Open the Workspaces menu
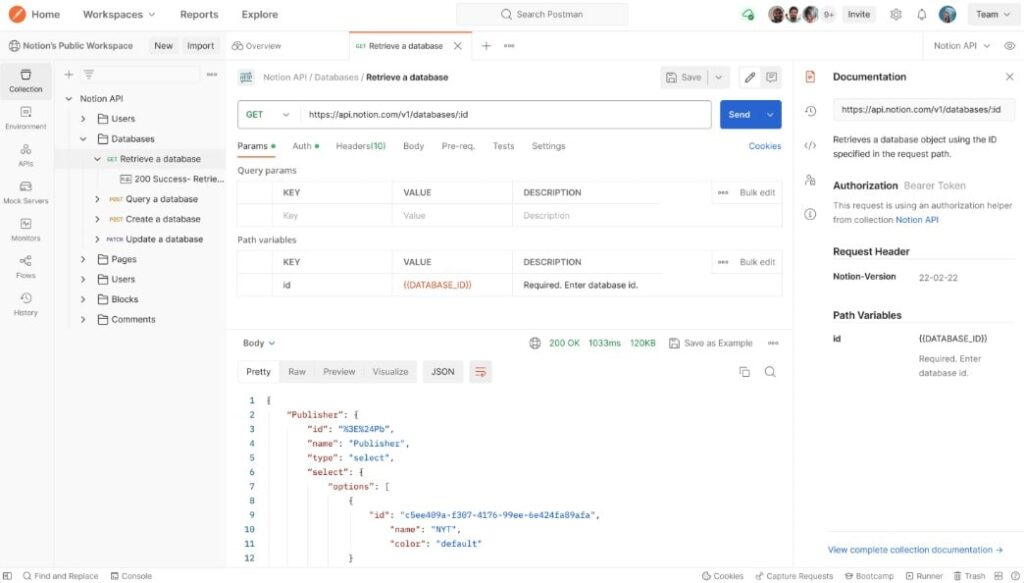Screen dimensions: 1024x583 (x=117, y=14)
